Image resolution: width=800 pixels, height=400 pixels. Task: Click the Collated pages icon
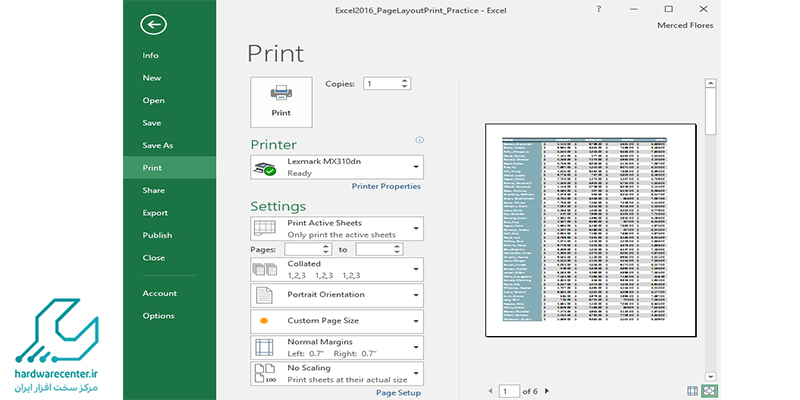pos(265,269)
